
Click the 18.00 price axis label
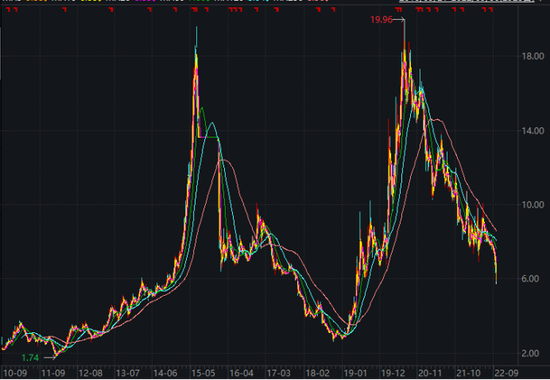click(532, 56)
